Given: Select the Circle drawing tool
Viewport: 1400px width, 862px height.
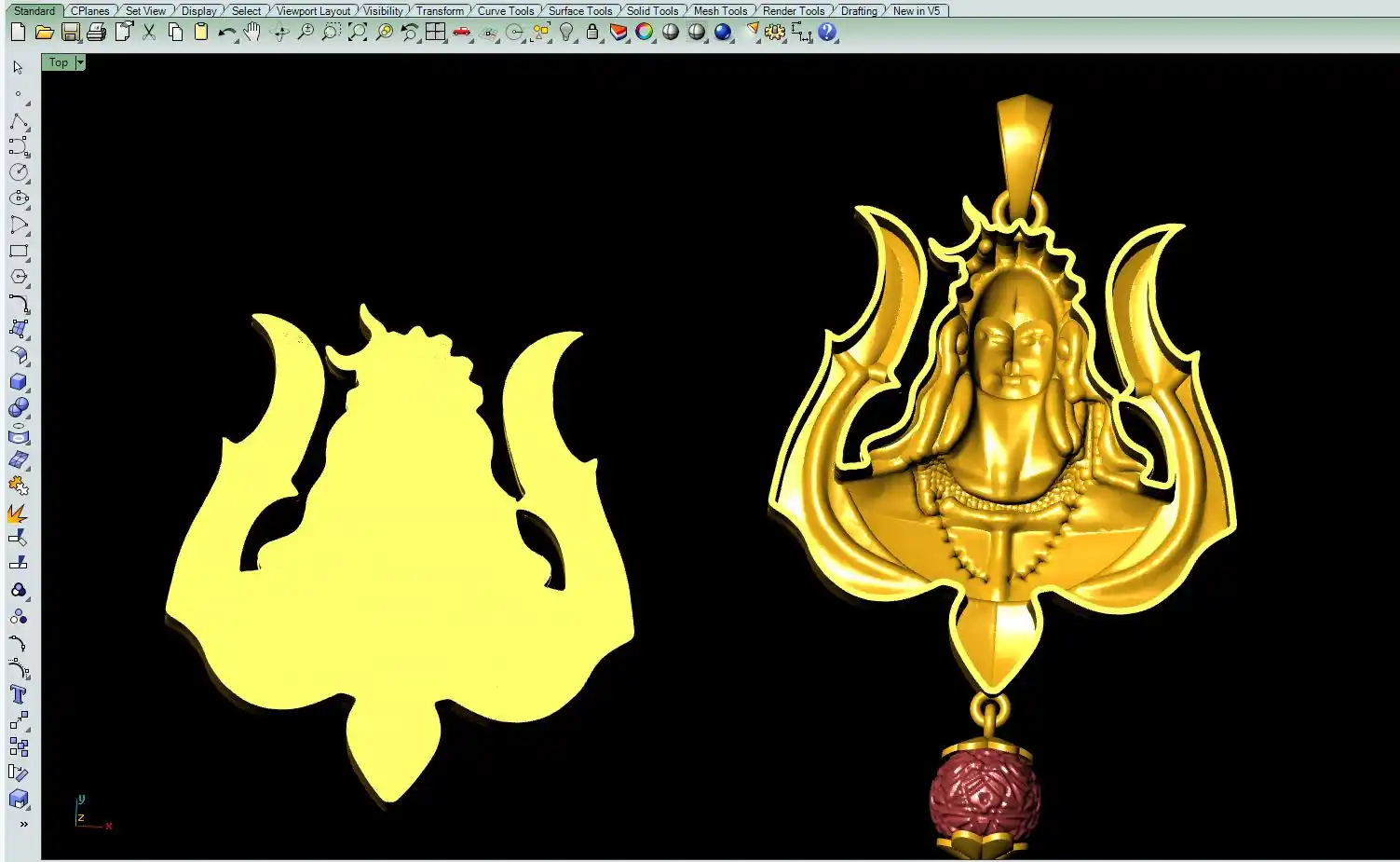Looking at the screenshot, I should (x=18, y=173).
